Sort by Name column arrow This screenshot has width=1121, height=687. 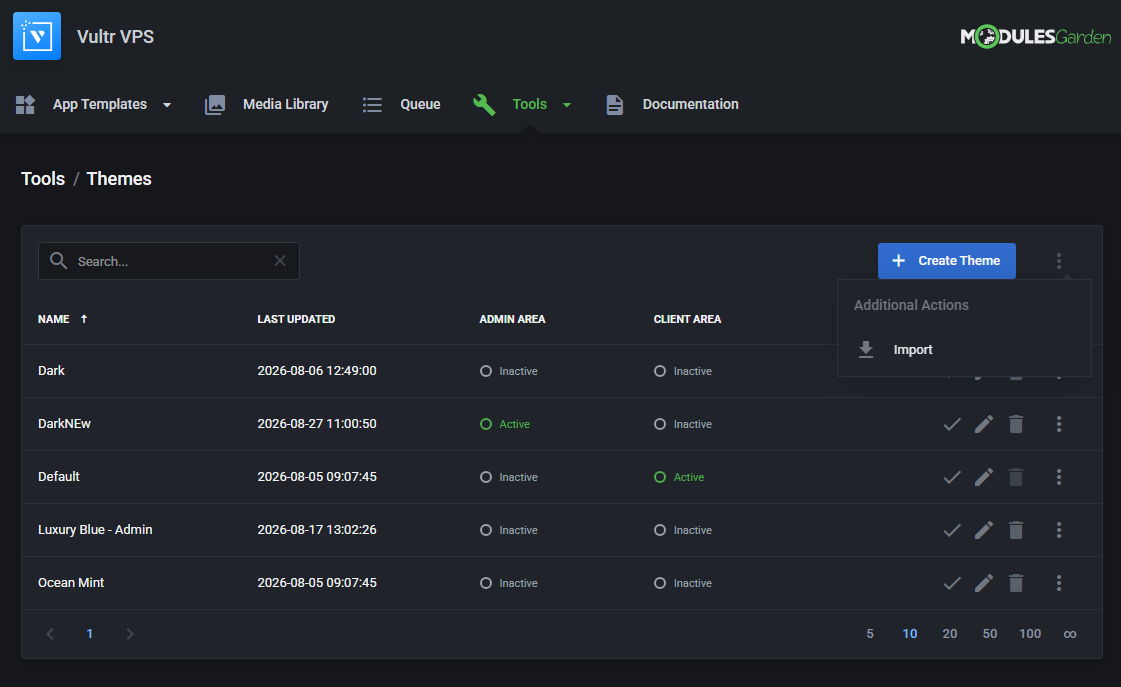pyautogui.click(x=84, y=319)
